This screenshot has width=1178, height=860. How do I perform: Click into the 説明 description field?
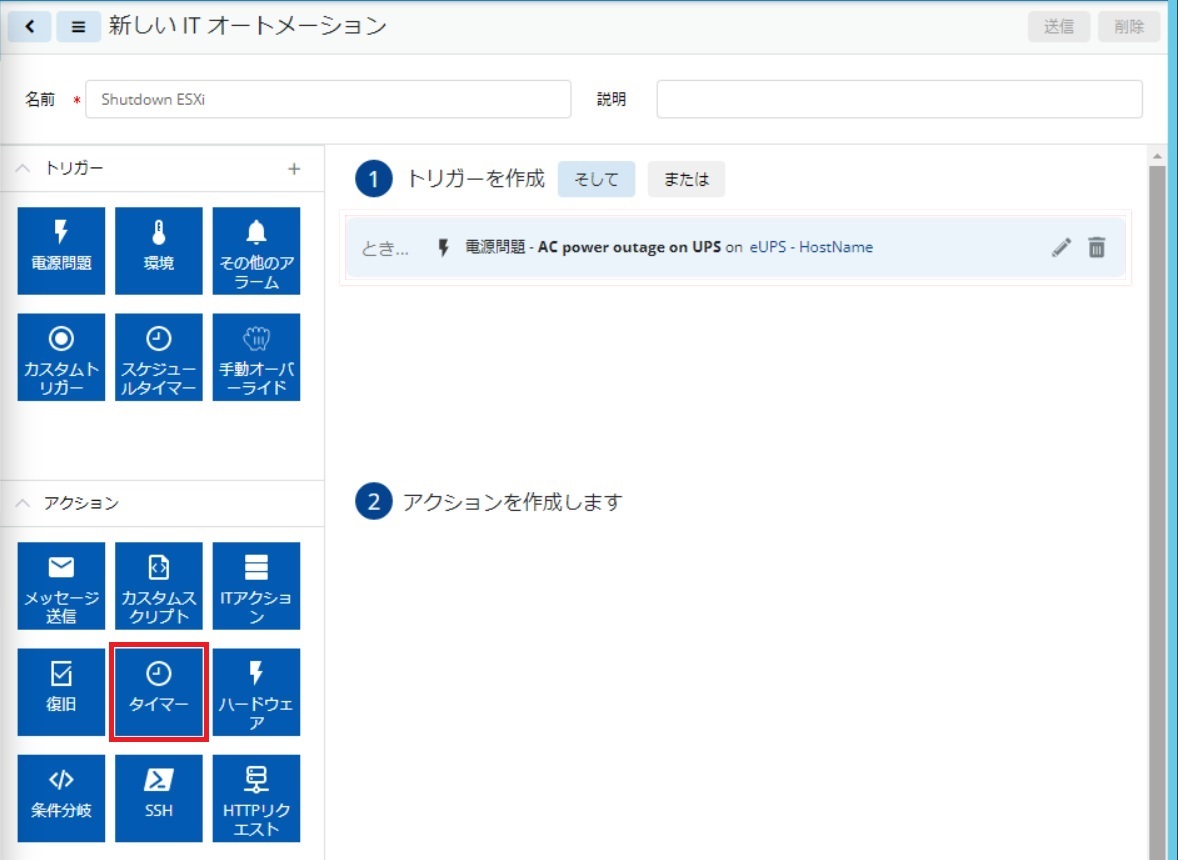point(898,100)
